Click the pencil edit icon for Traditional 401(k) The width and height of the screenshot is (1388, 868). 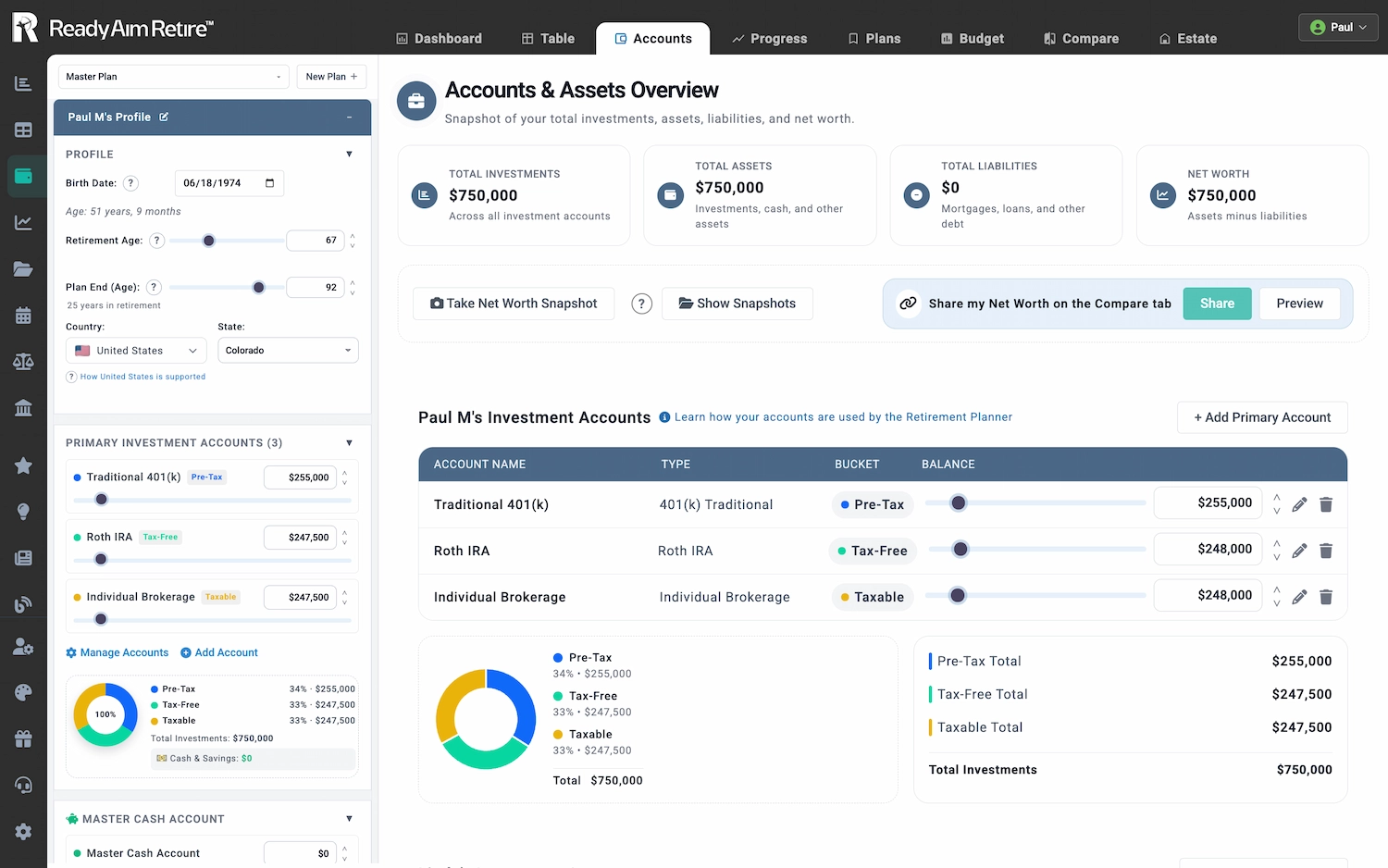1299,504
